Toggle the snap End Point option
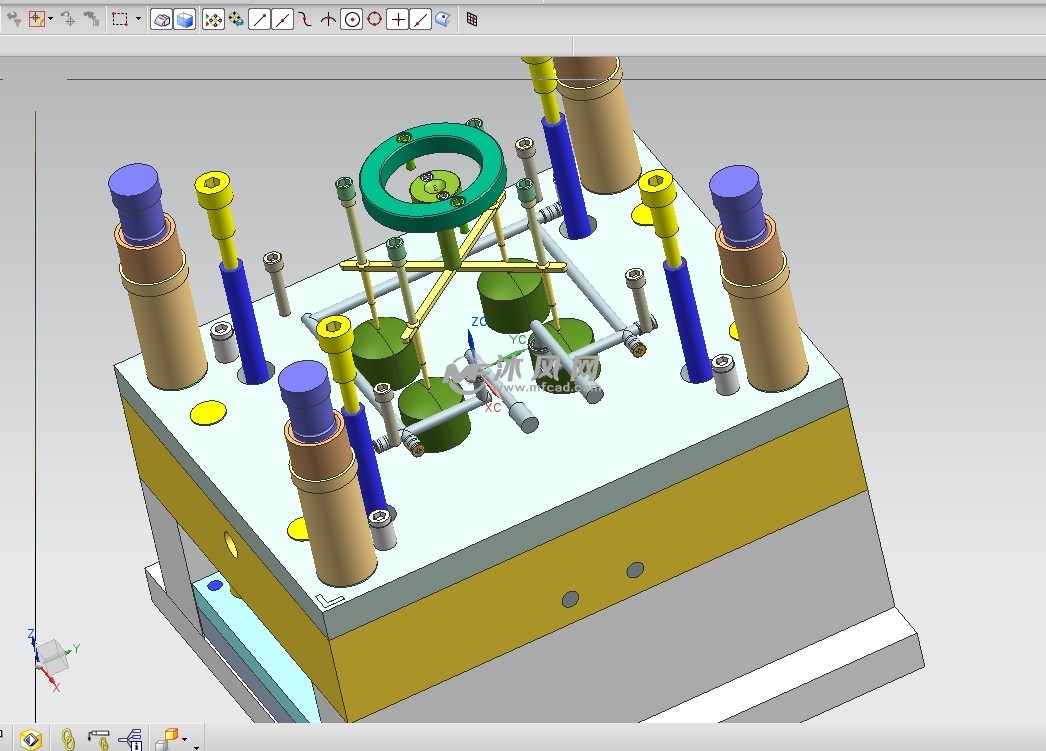Screen dimensions: 1046x751 click(259, 19)
